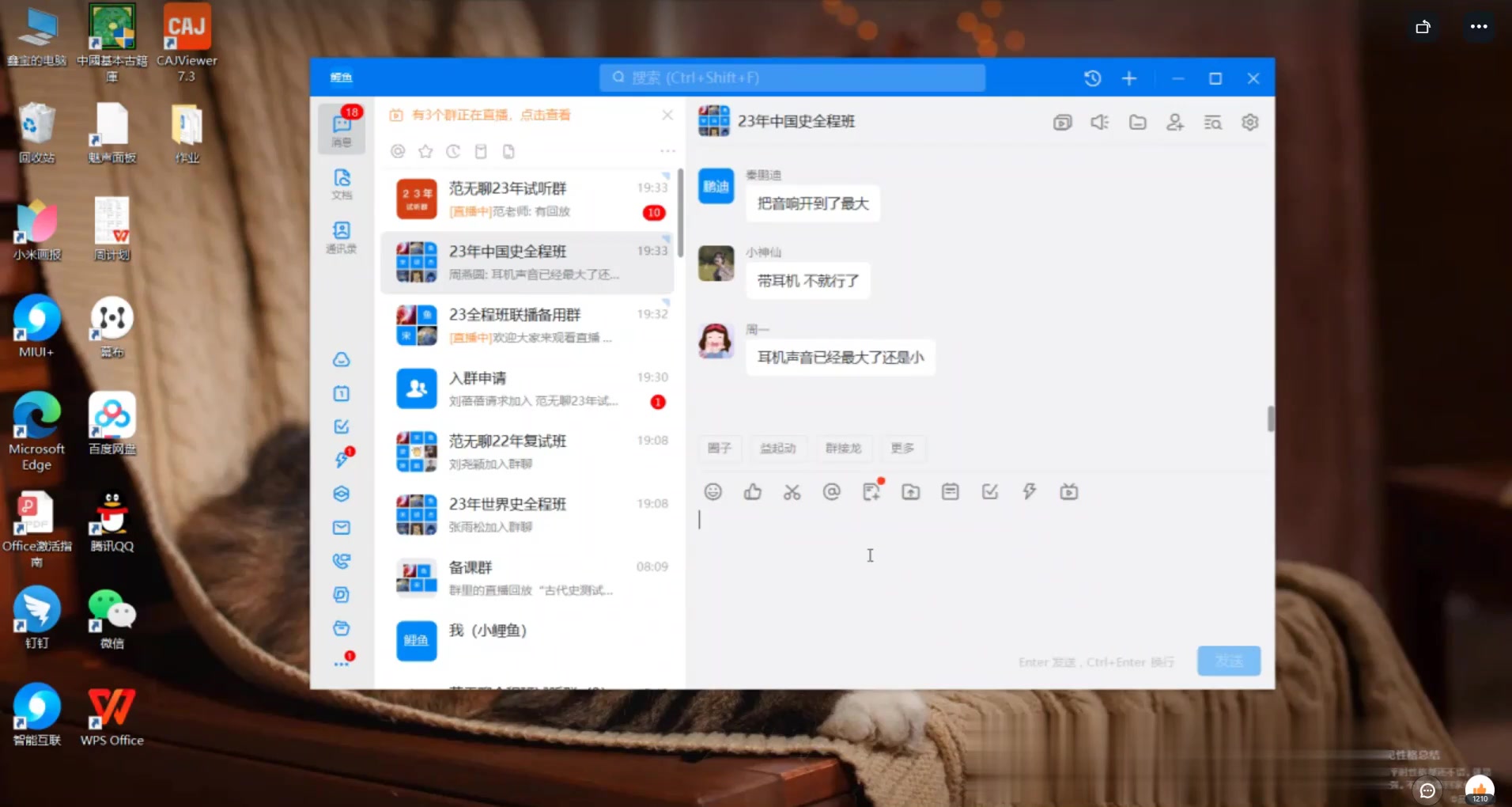Start group live or video icon in chat header
This screenshot has width=1512, height=807.
coord(1062,123)
